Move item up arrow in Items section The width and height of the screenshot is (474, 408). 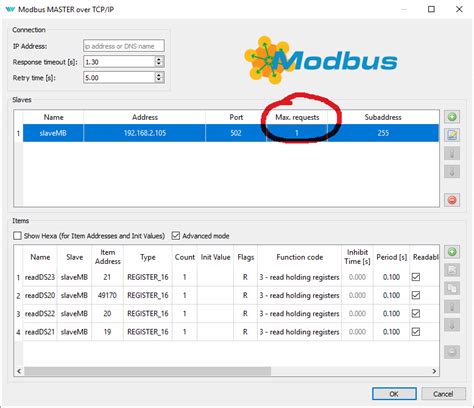pos(452,306)
